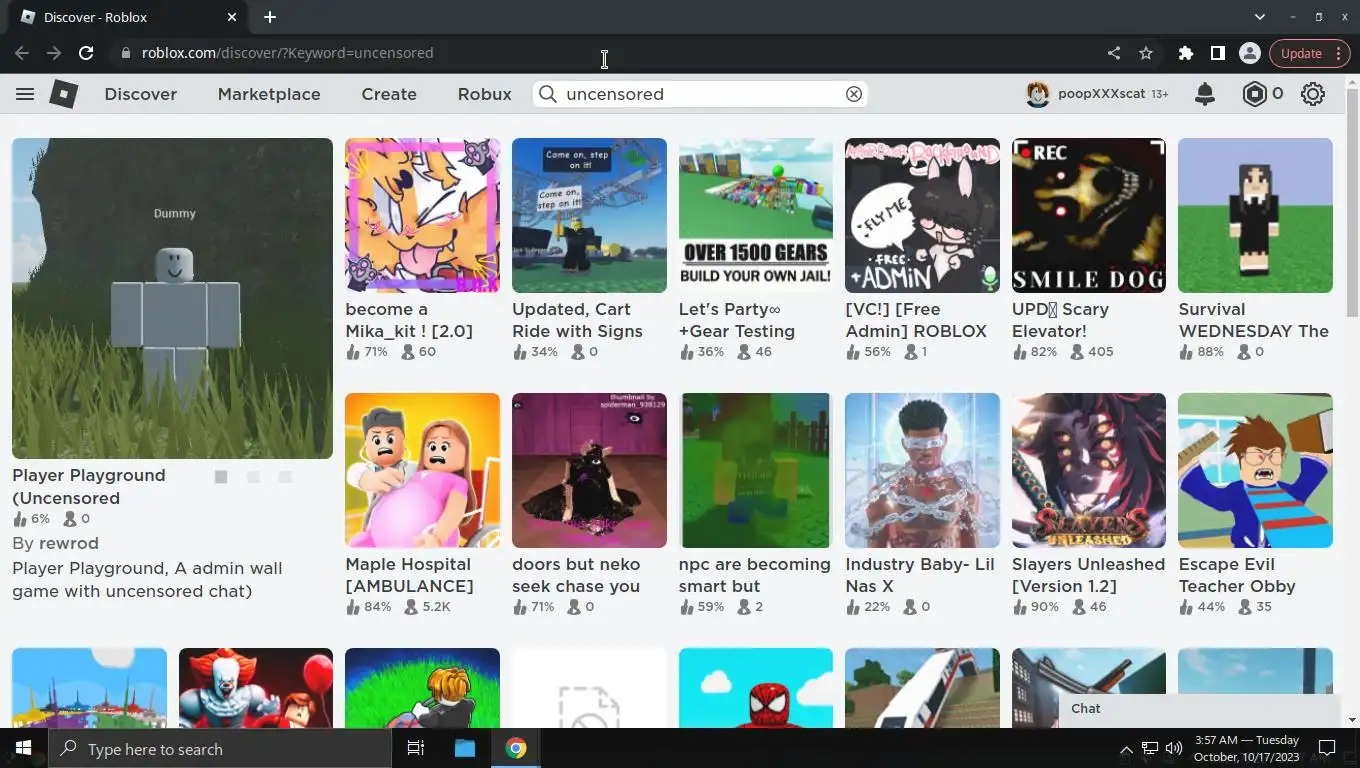This screenshot has width=1360, height=768.
Task: Click the search magnifier icon
Action: (x=548, y=94)
